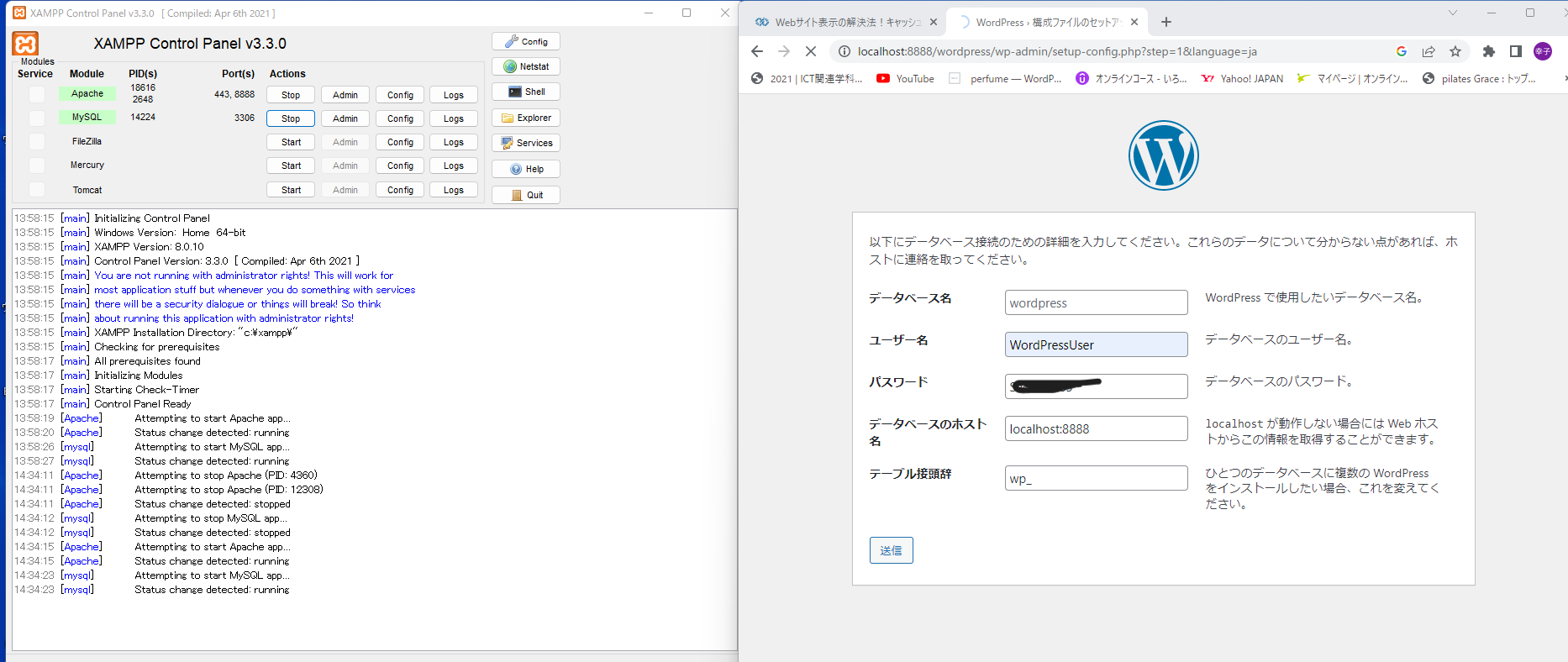Viewport: 1568px width, 662px height.
Task: Open perfume — WordP... bookmark
Action: coord(1005,78)
